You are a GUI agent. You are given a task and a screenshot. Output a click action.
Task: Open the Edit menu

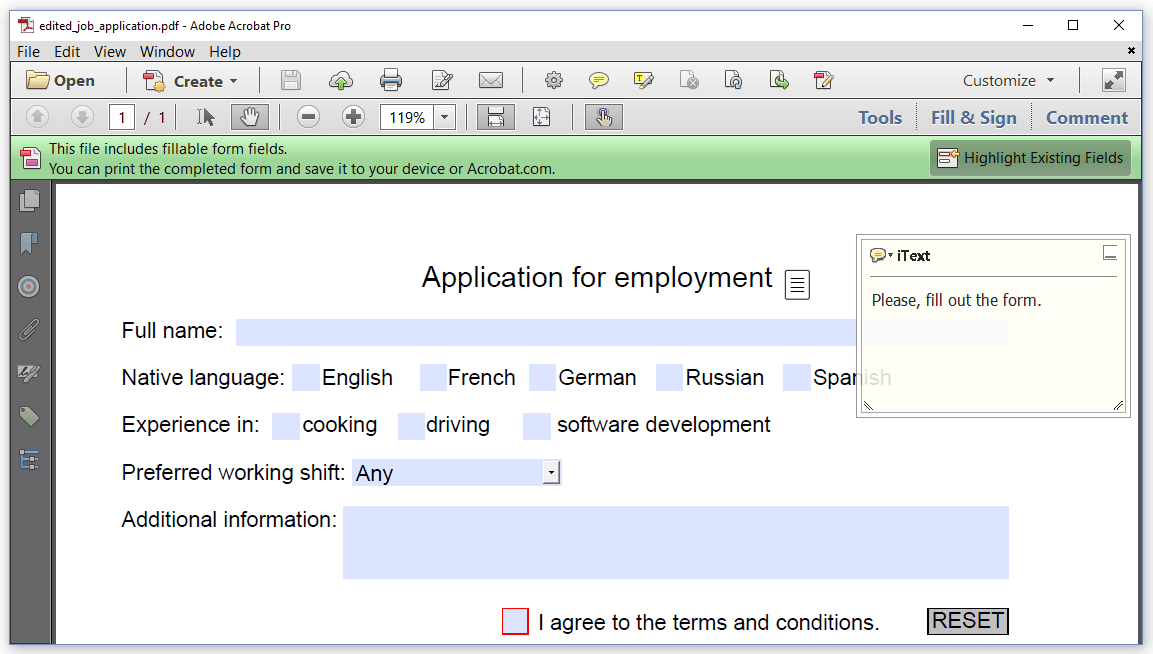pos(67,52)
